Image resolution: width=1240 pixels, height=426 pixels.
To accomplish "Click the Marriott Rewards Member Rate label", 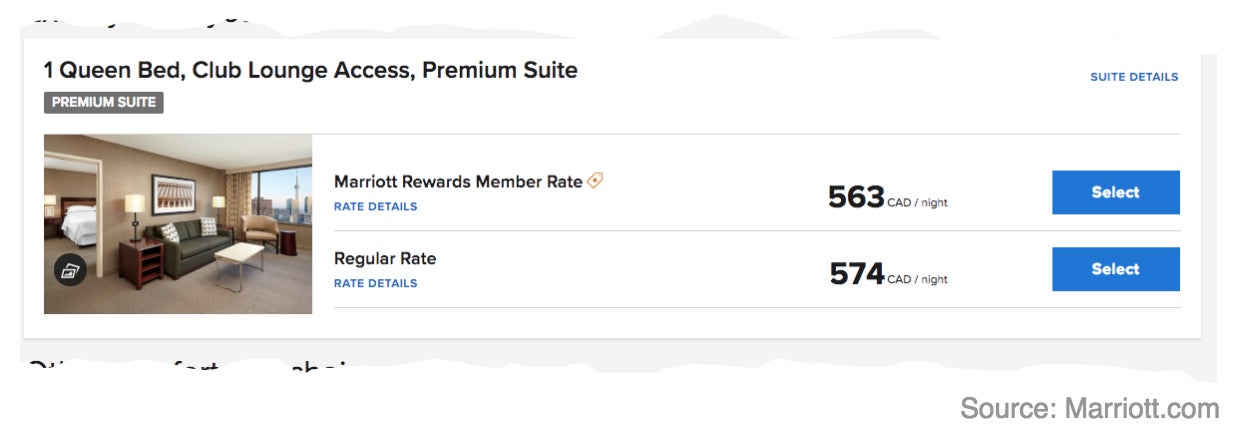I will [x=458, y=182].
